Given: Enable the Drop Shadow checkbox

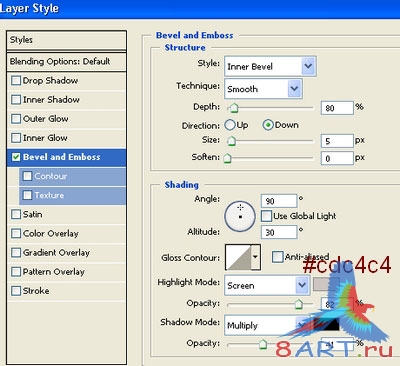Looking at the screenshot, I should (16, 81).
